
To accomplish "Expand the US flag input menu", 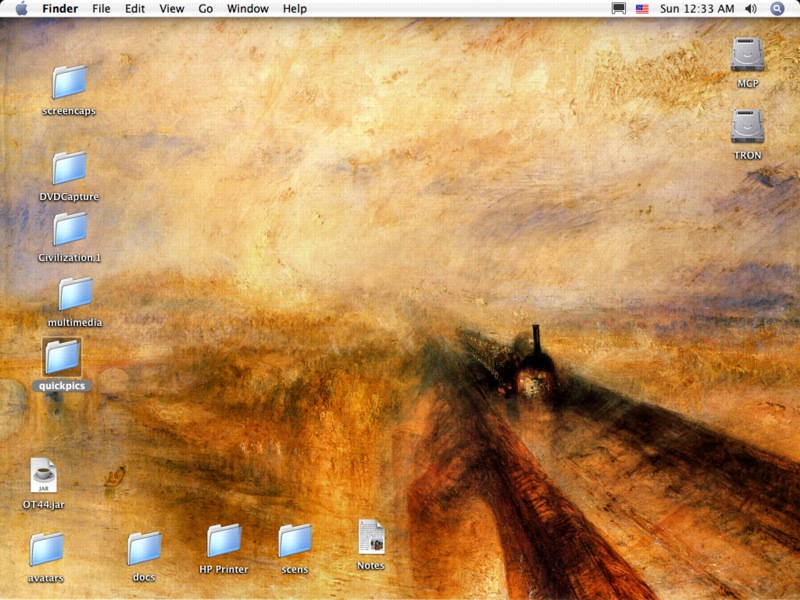I will coord(642,9).
